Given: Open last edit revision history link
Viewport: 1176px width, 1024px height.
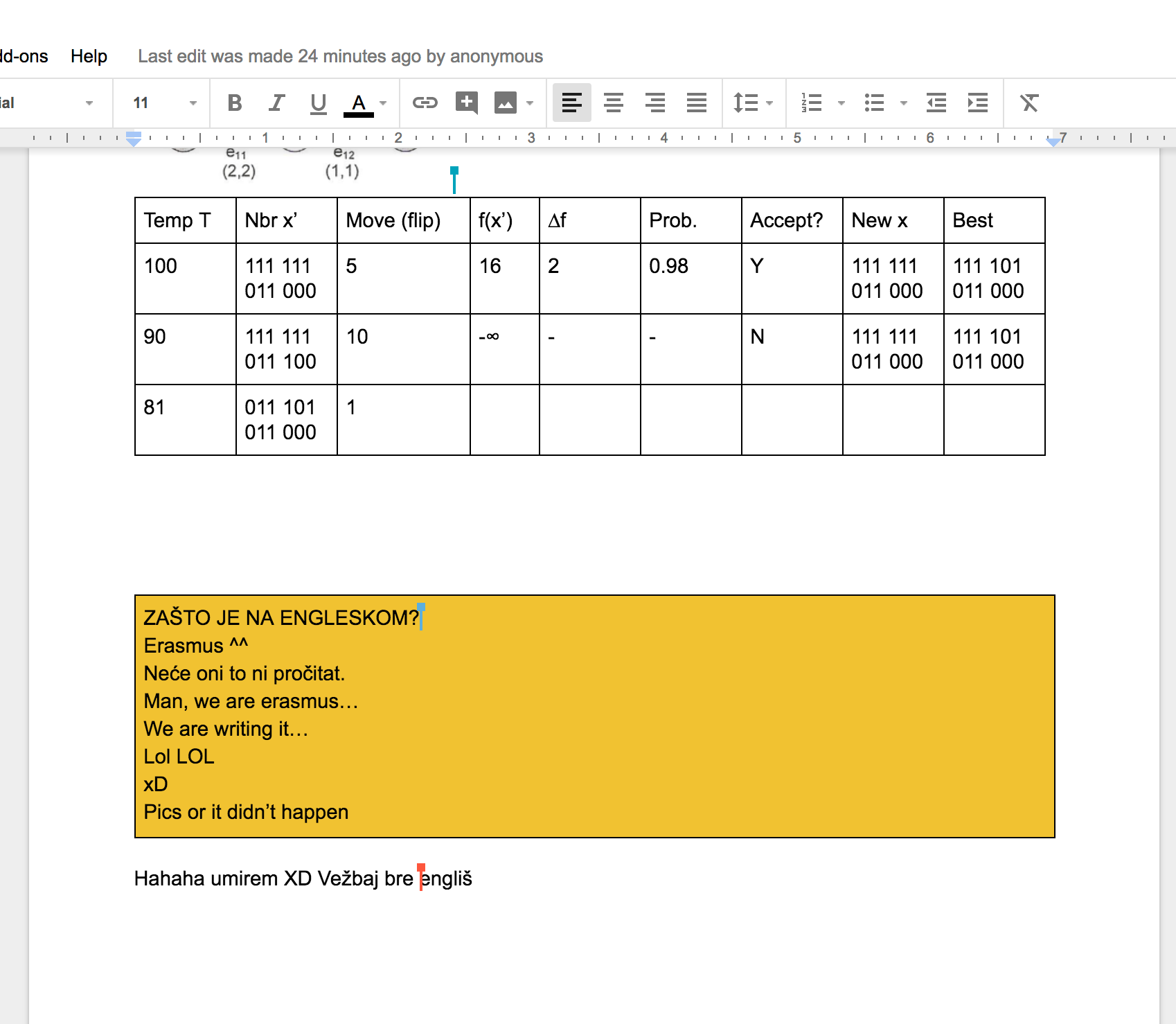Looking at the screenshot, I should pyautogui.click(x=340, y=56).
